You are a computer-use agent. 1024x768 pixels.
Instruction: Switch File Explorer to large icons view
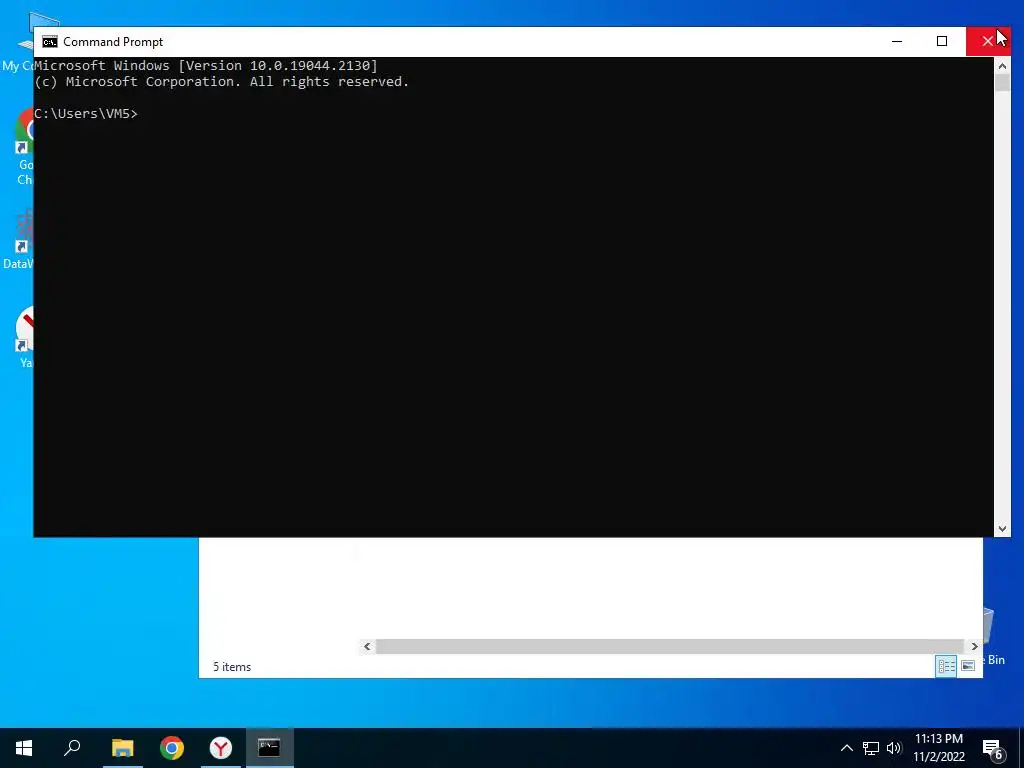tap(968, 666)
